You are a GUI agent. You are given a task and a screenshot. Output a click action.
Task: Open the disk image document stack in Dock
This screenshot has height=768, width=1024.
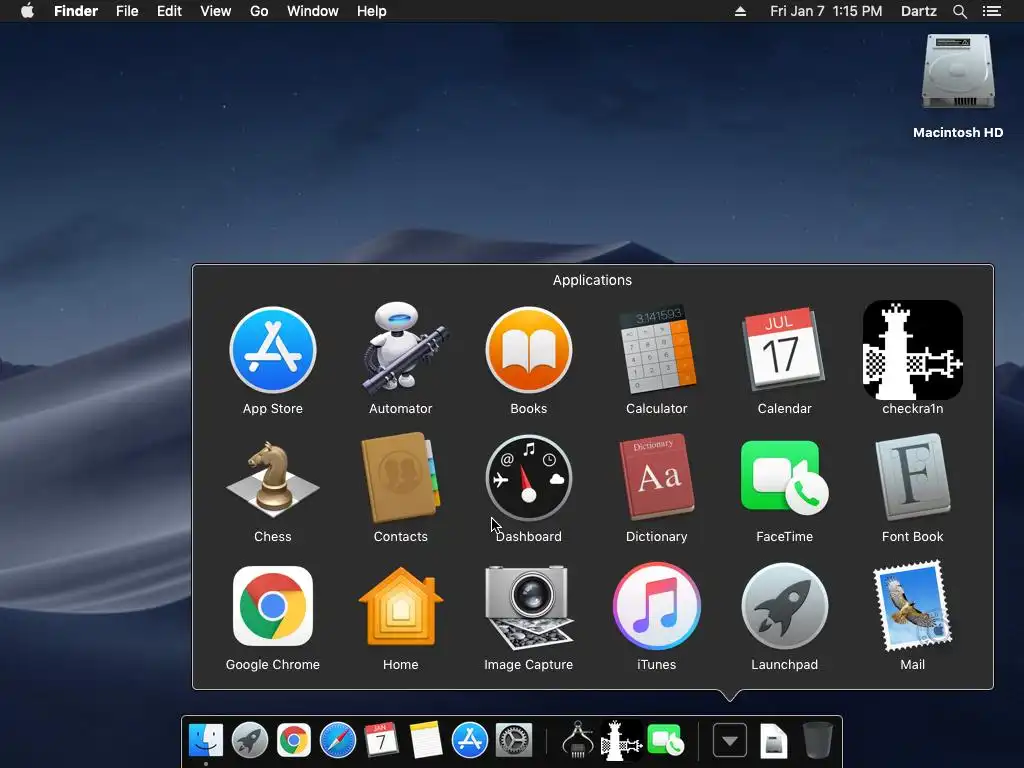pos(774,741)
